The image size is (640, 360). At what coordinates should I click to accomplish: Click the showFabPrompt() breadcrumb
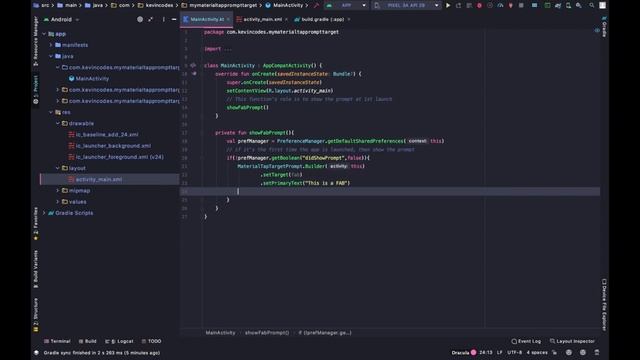(x=267, y=333)
